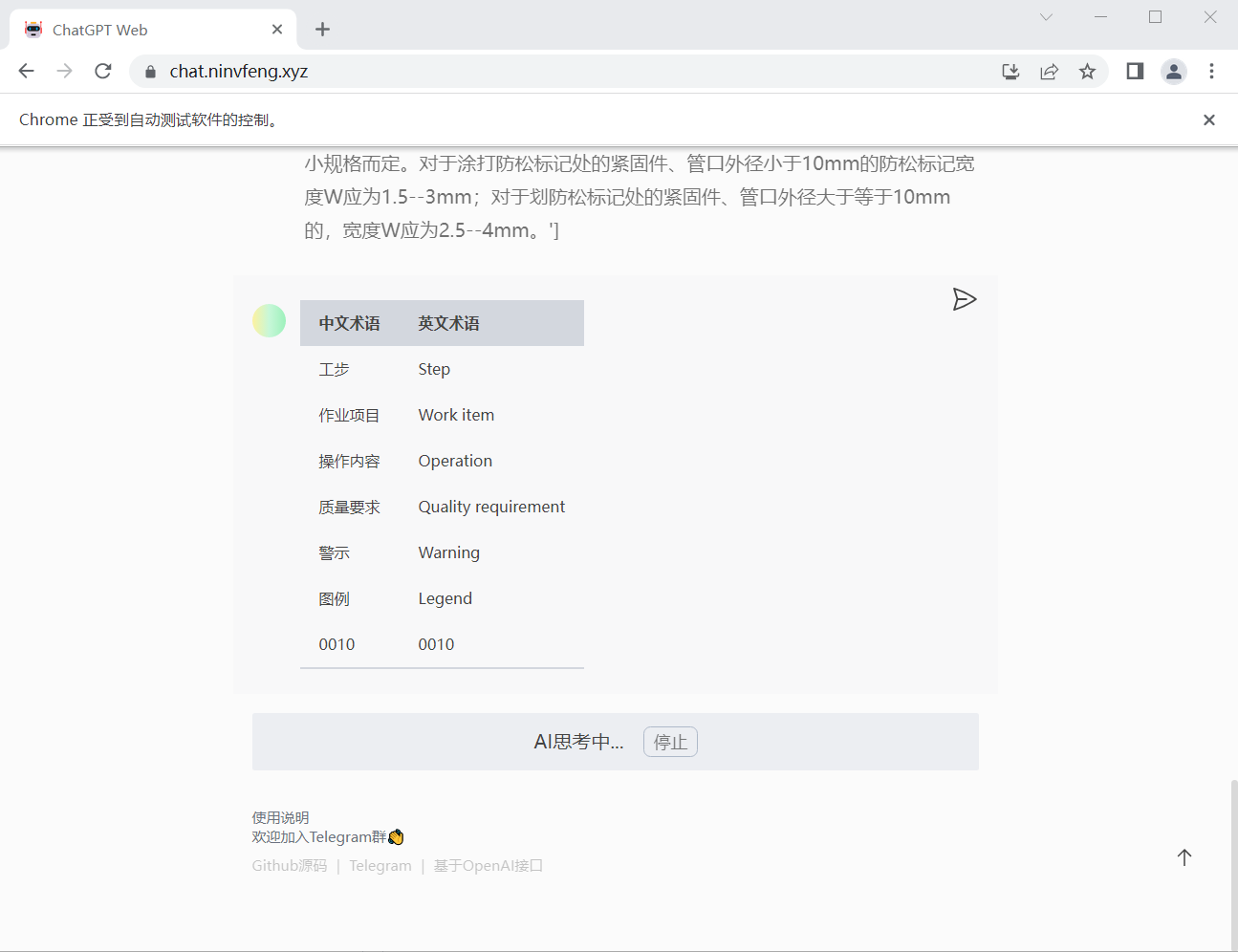Open the Github源码 link

click(x=289, y=865)
